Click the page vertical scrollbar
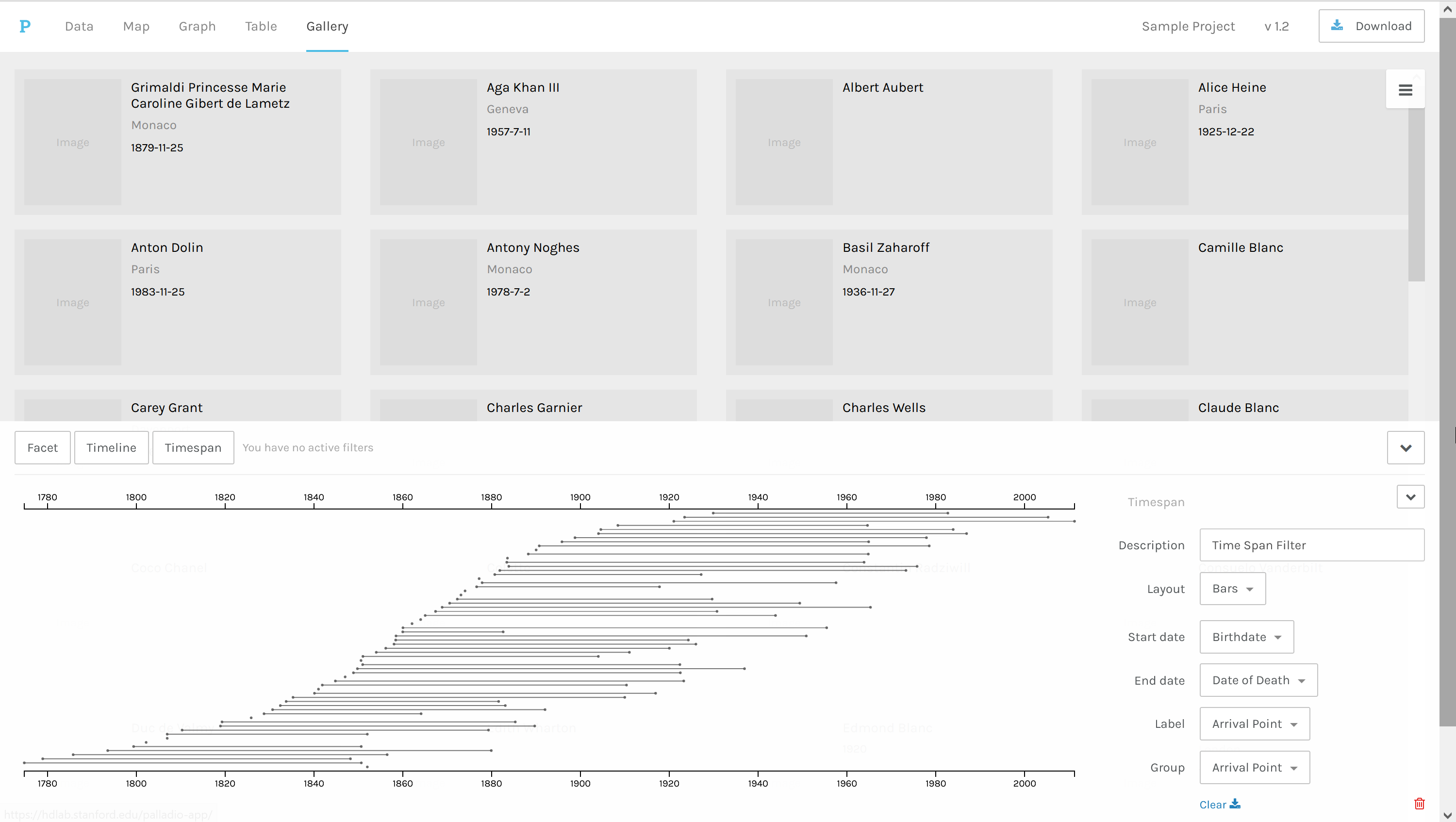Image resolution: width=1456 pixels, height=822 pixels. tap(1448, 373)
